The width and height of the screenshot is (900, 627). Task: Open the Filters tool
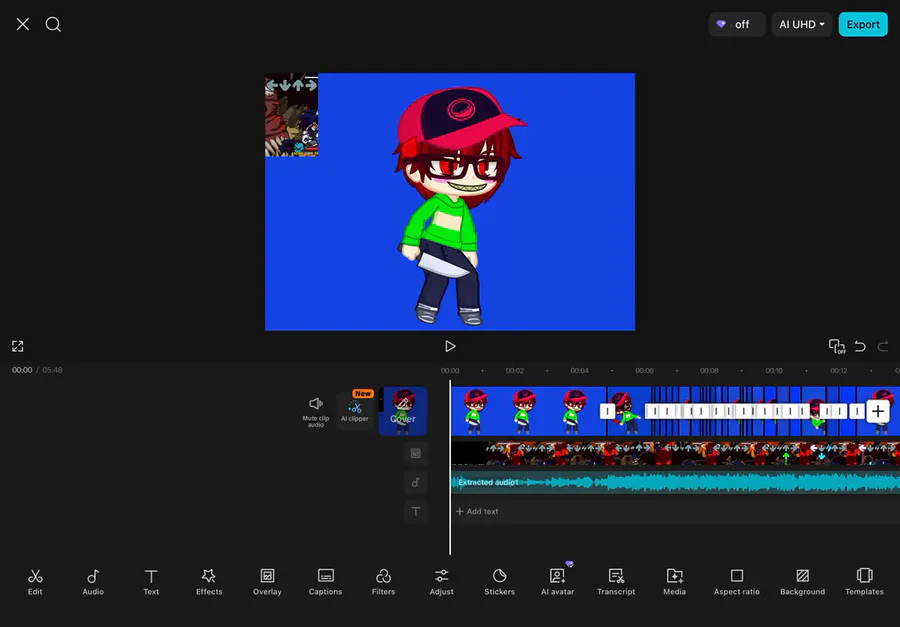(x=383, y=582)
